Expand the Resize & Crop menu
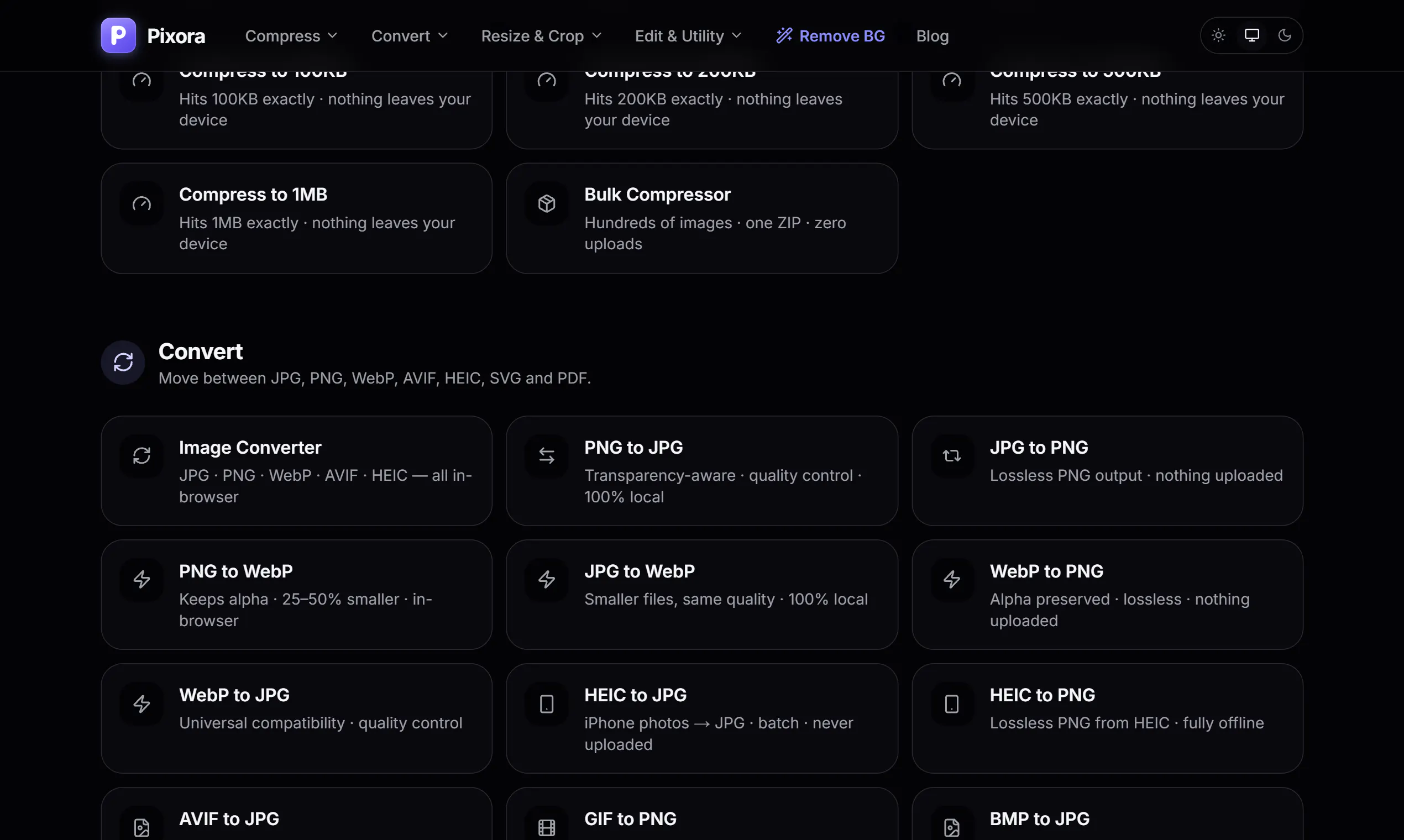Screen dimensions: 1404x840 [x=541, y=36]
